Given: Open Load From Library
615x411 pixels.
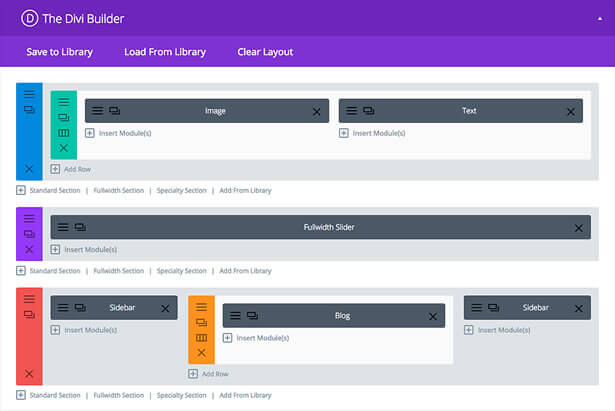Looking at the screenshot, I should pyautogui.click(x=165, y=52).
